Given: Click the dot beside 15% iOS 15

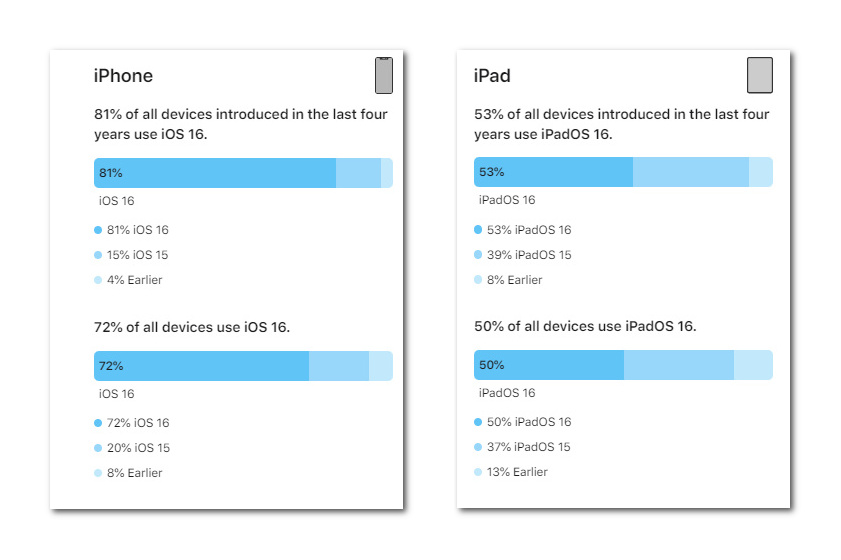Looking at the screenshot, I should click(x=98, y=255).
